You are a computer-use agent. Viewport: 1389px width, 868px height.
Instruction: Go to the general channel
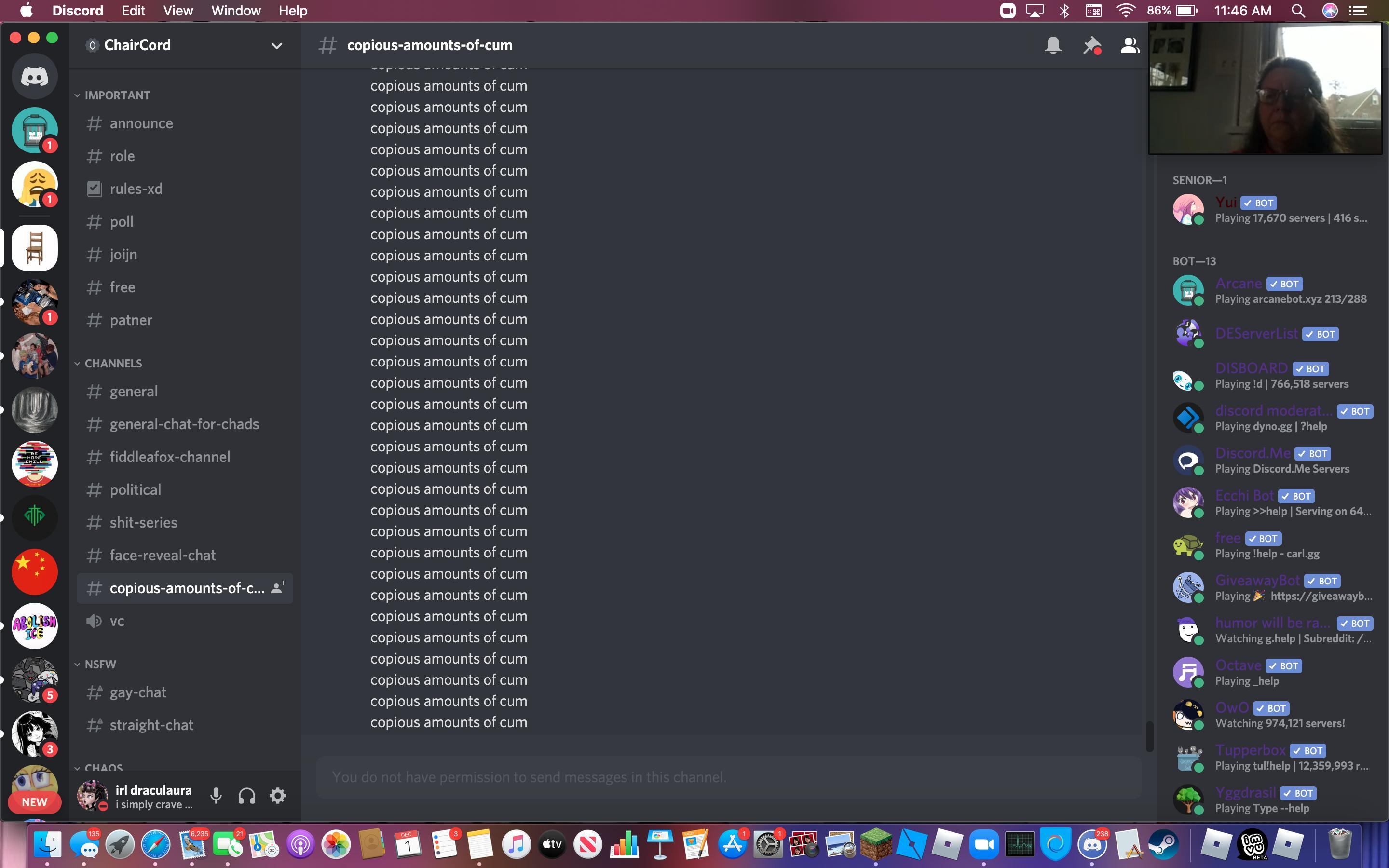point(133,392)
